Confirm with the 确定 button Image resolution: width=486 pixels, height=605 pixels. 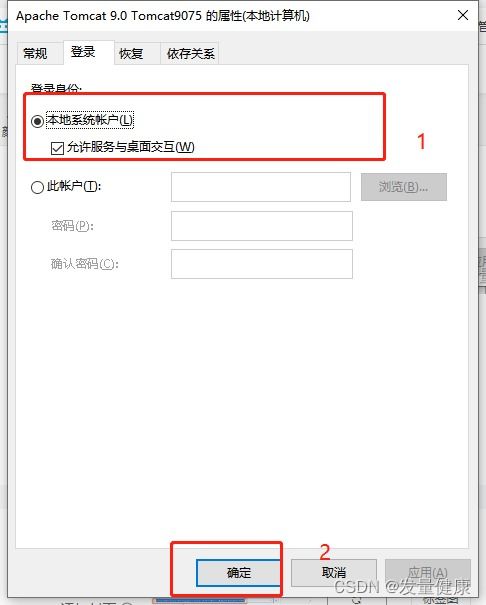point(238,573)
